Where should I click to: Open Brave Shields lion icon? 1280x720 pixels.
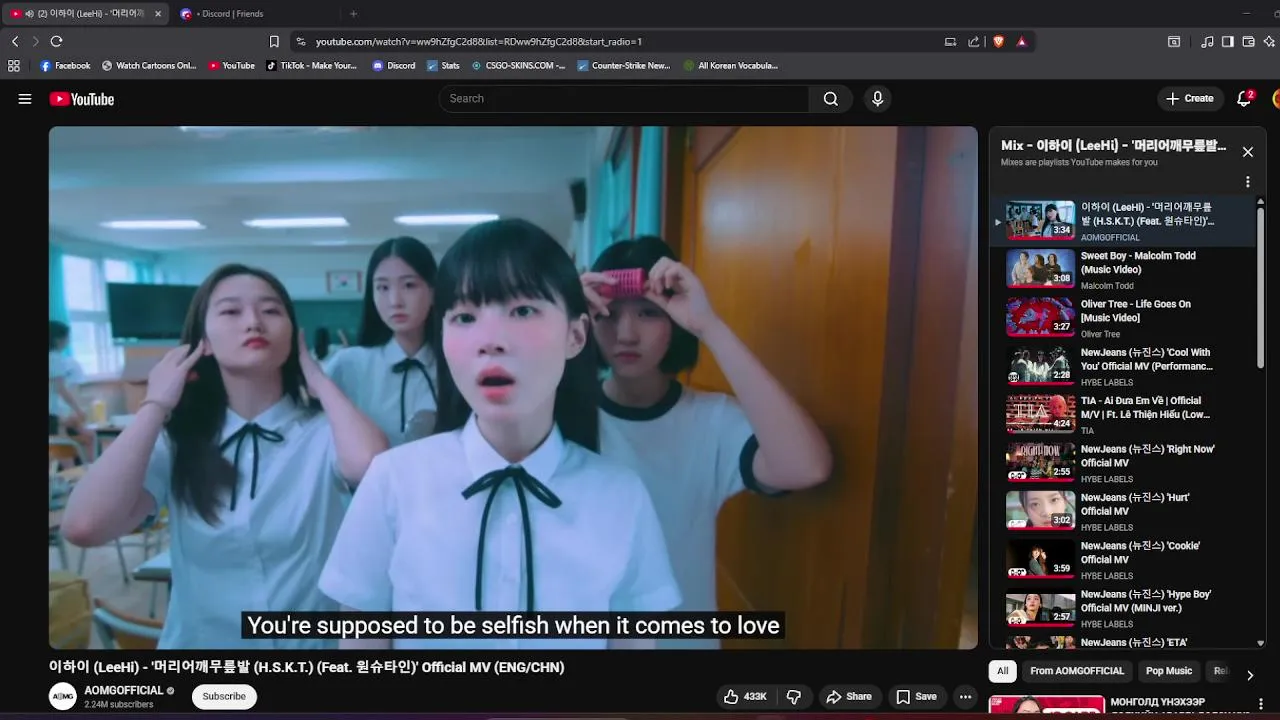coord(998,42)
